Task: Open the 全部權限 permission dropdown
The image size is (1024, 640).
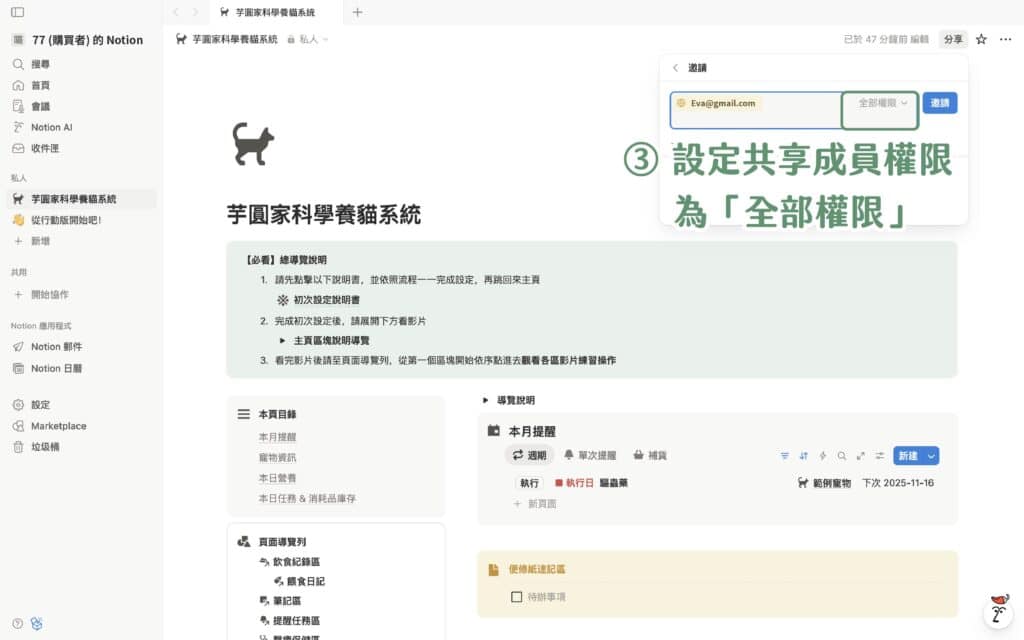Action: click(882, 103)
